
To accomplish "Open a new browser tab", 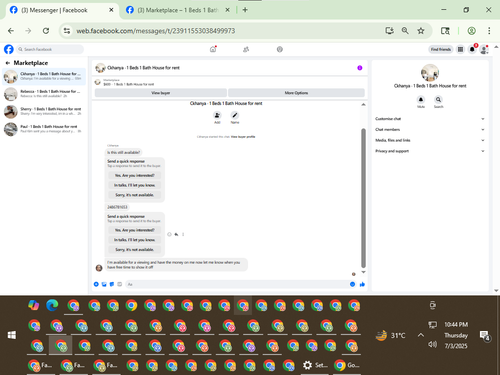I will click(245, 10).
